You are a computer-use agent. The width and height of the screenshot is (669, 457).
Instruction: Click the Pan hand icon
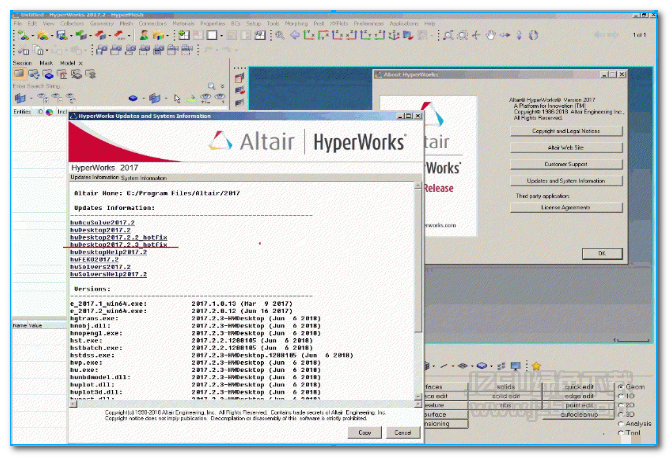tap(491, 35)
